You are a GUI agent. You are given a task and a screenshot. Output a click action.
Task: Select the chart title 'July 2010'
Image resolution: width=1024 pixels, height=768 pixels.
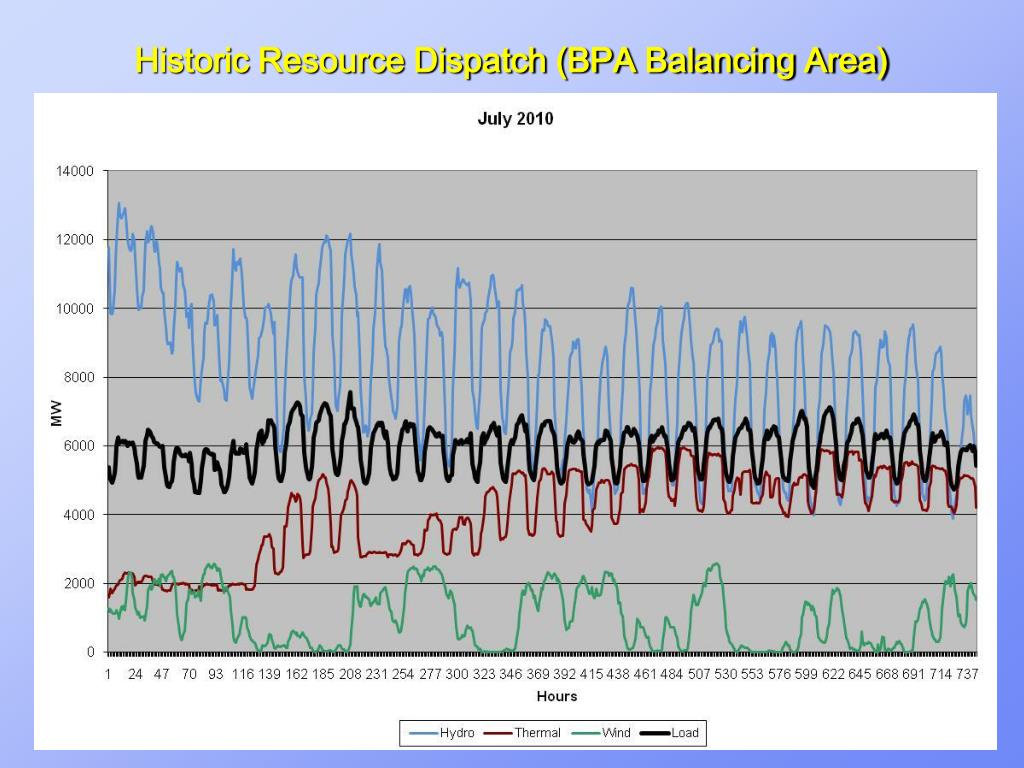point(515,119)
